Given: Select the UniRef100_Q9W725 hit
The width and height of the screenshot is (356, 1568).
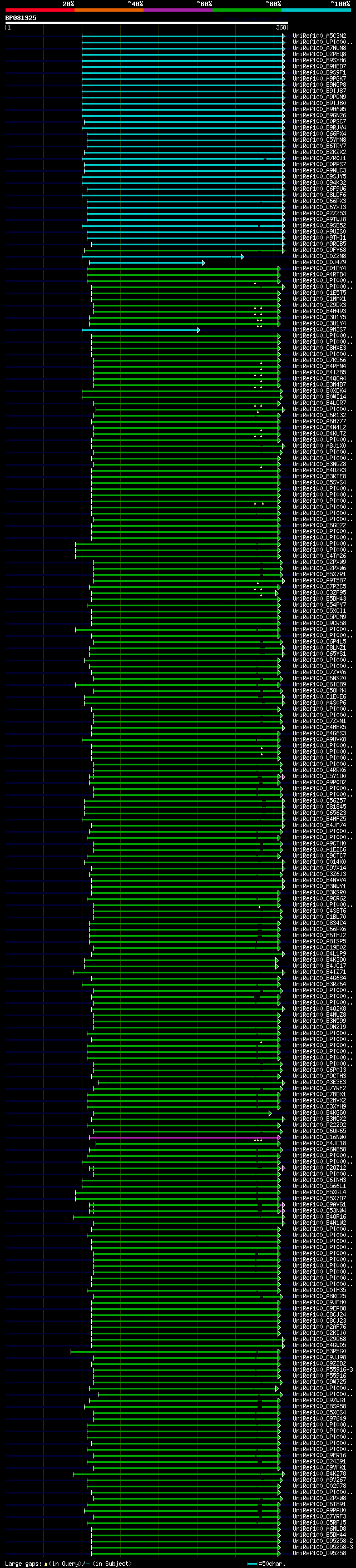Looking at the screenshot, I should pos(319,1382).
